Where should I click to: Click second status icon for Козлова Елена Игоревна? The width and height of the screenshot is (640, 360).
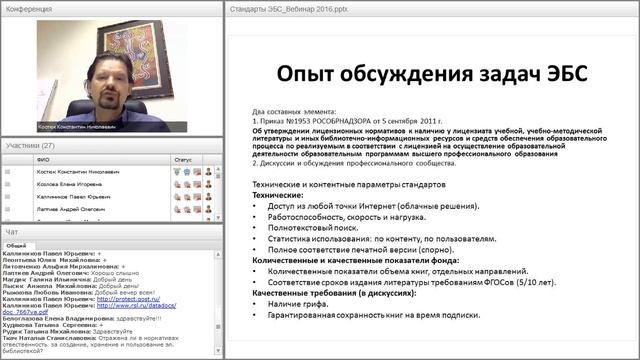187,184
